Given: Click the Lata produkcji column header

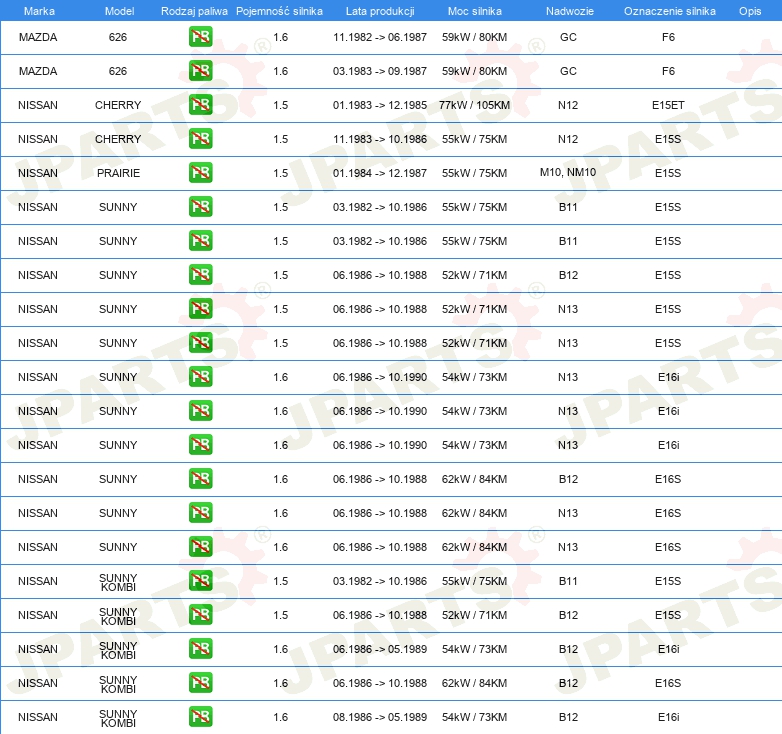Looking at the screenshot, I should [380, 11].
